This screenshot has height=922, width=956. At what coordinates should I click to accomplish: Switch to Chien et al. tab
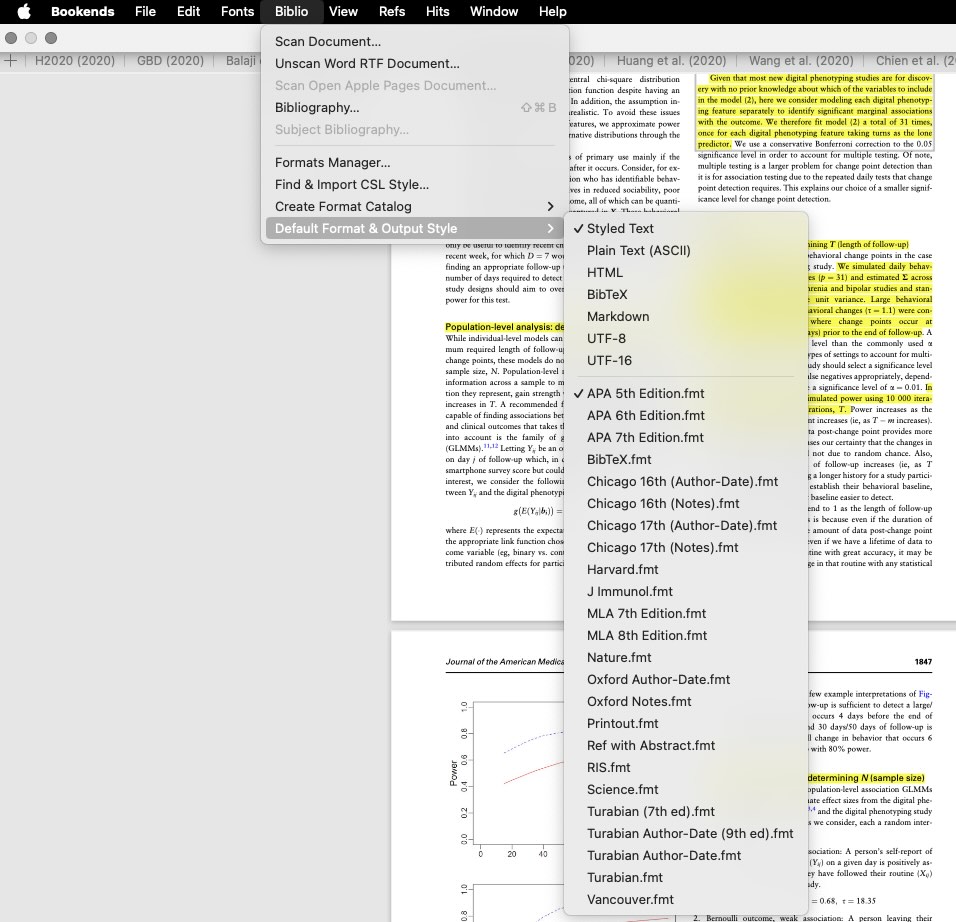(x=915, y=60)
